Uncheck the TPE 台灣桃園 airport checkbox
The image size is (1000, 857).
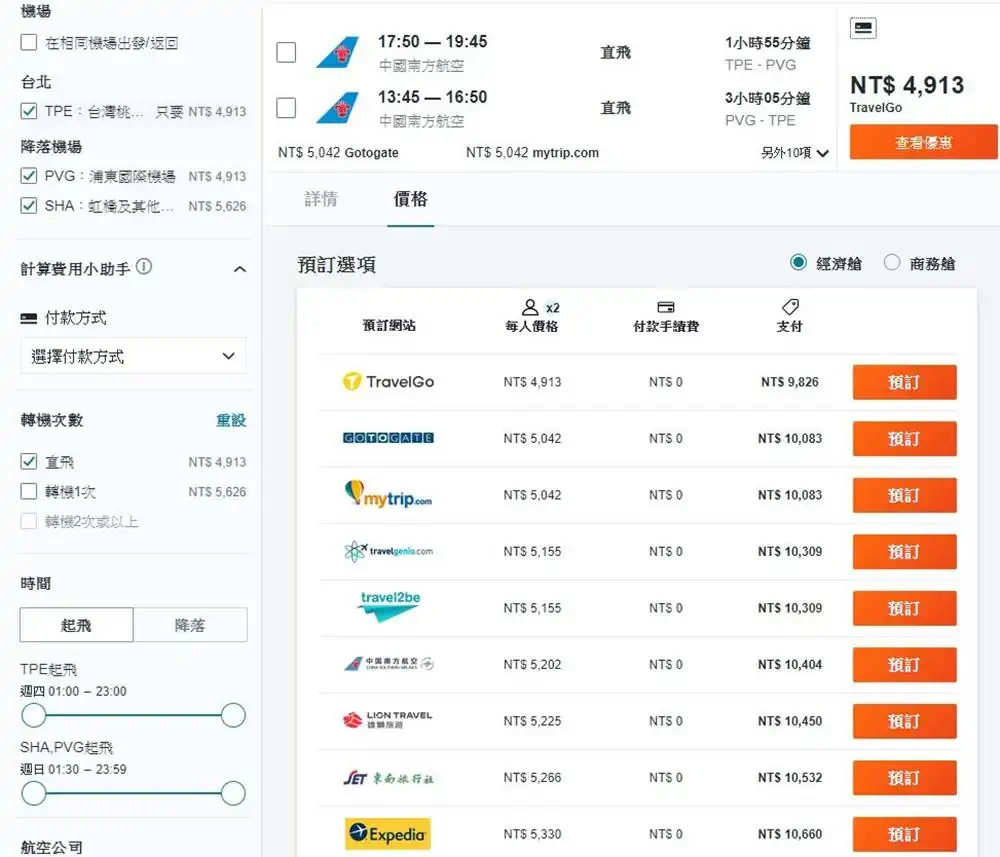[29, 111]
